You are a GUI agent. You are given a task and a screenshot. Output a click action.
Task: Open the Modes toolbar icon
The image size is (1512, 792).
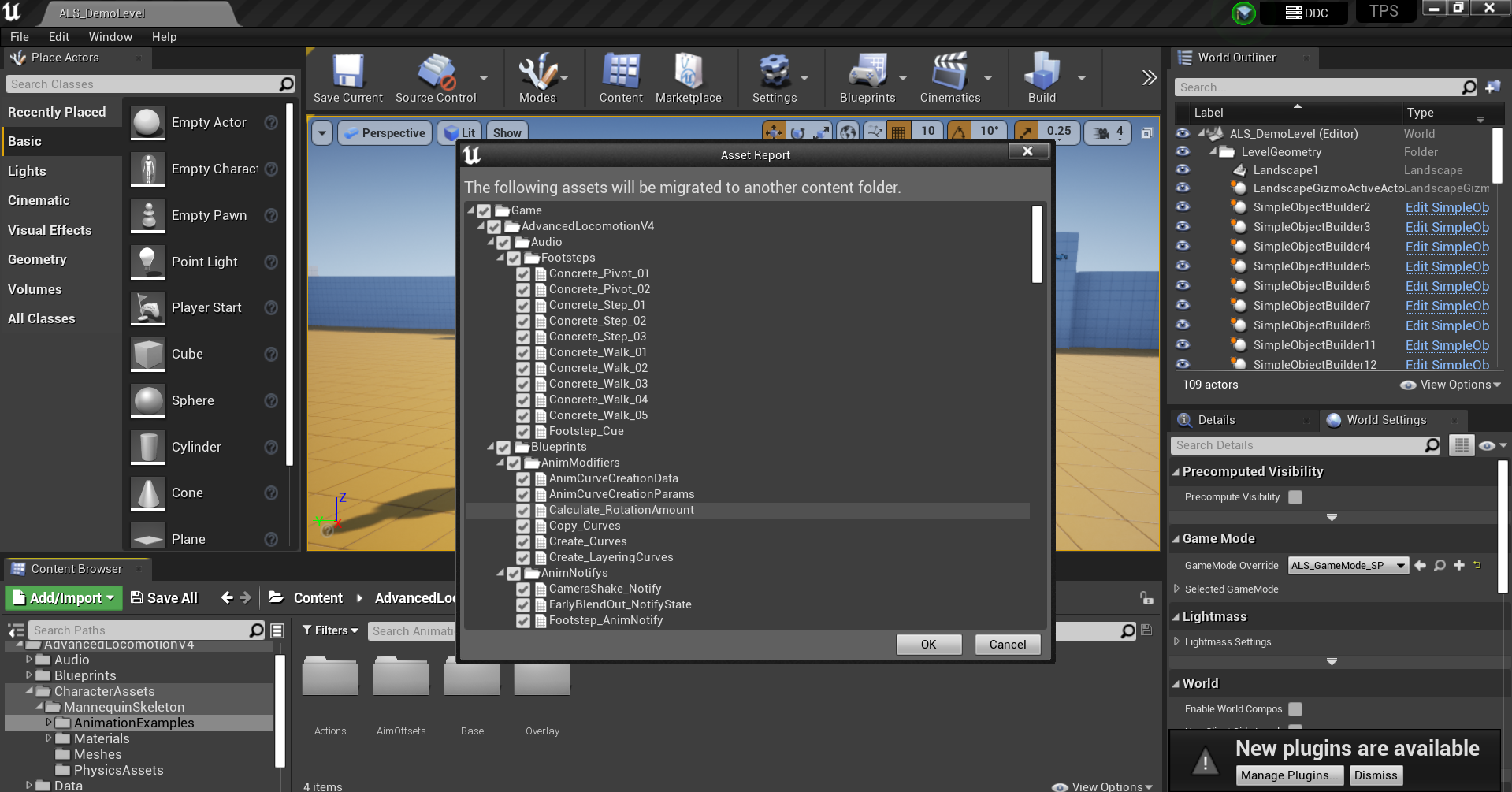point(537,72)
